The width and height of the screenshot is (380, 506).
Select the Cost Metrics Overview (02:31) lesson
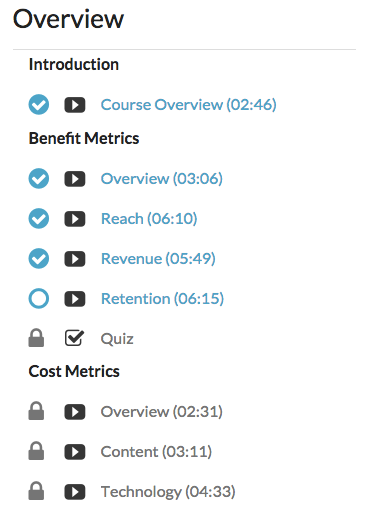(162, 412)
